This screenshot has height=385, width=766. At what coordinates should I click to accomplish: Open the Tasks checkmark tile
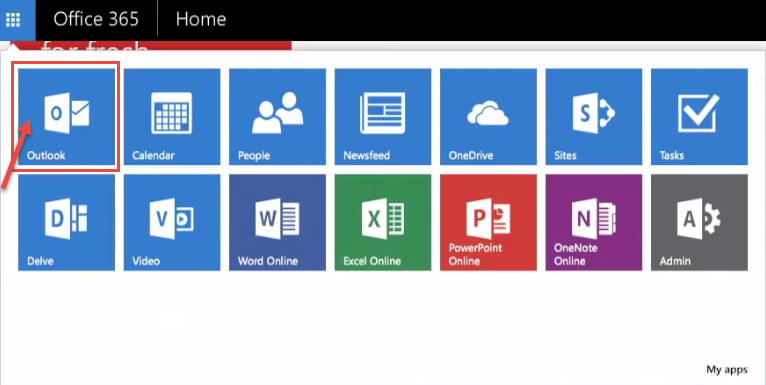tap(700, 116)
